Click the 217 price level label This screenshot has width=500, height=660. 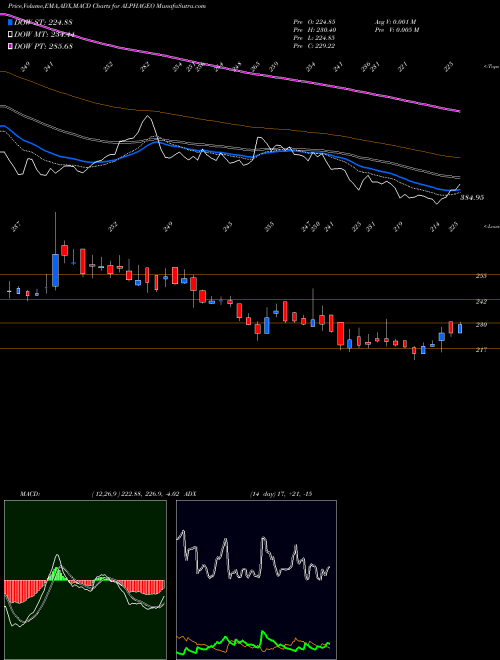pyautogui.click(x=481, y=350)
